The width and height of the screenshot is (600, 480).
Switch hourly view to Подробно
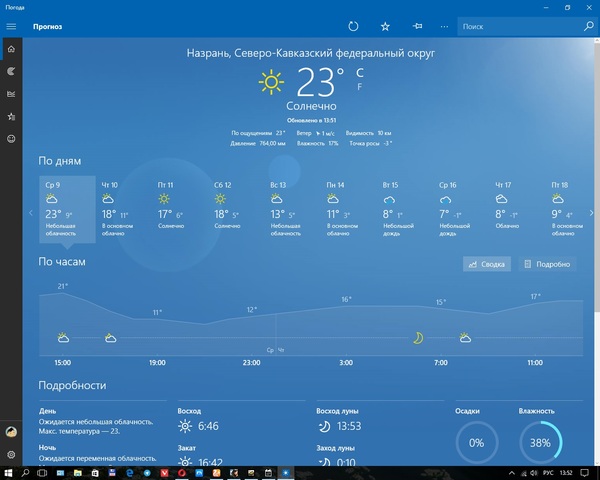pyautogui.click(x=547, y=264)
